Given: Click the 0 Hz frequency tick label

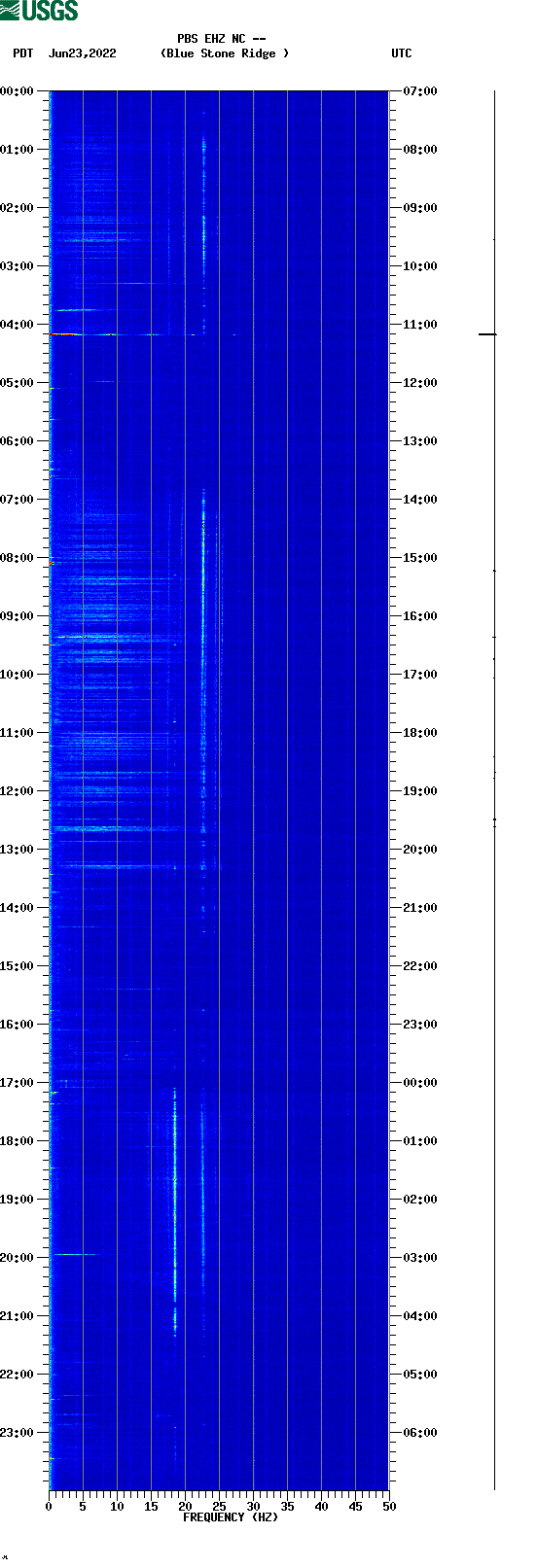Looking at the screenshot, I should coord(49,1506).
